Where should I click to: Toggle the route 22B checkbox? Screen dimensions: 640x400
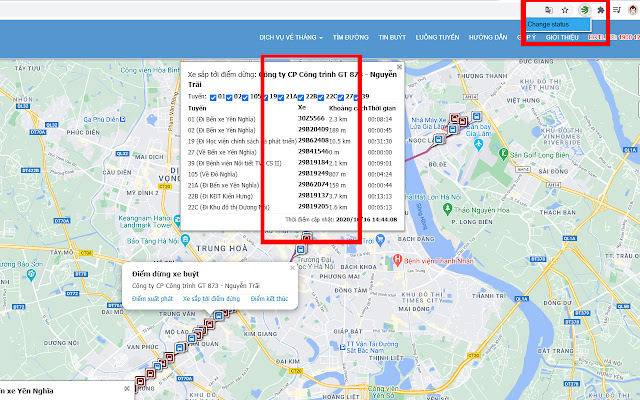pos(301,98)
